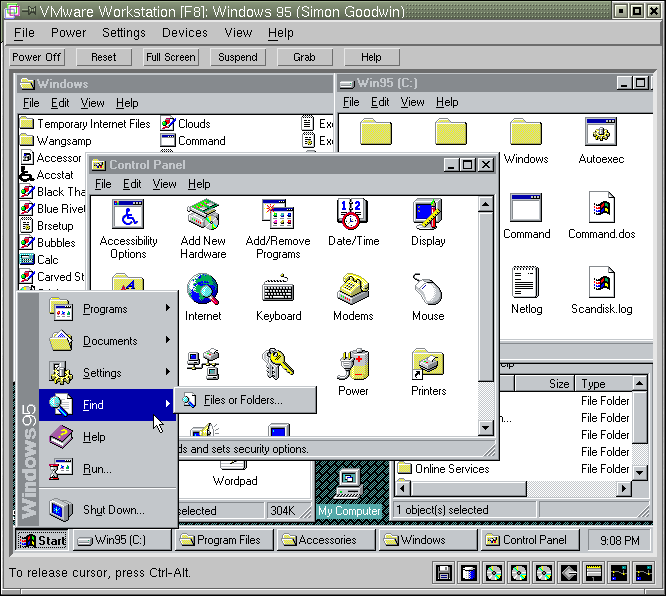Select the Netlog text file icon
Screen dimensions: 666x596
coord(526,291)
